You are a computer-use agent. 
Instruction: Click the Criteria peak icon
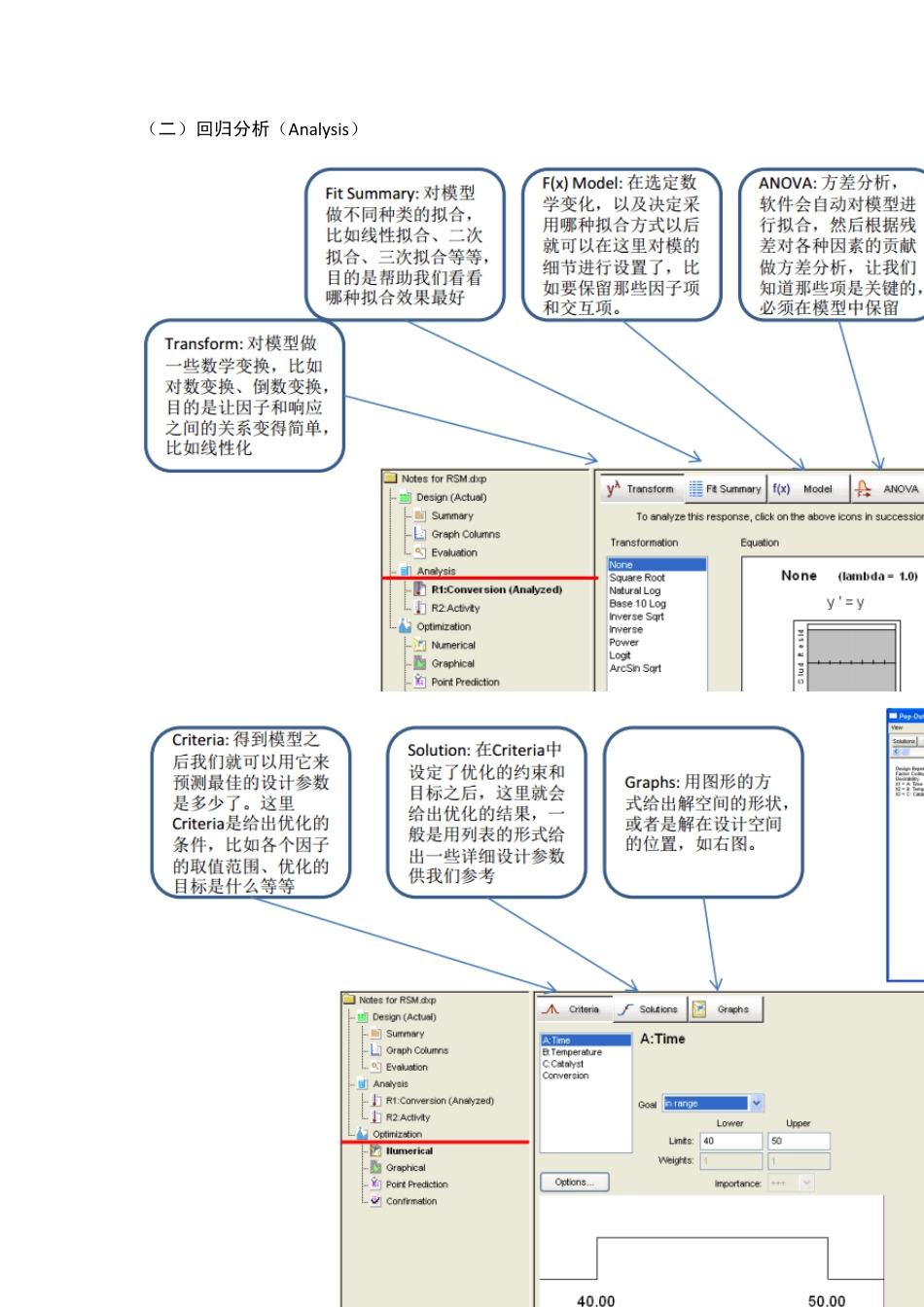click(x=551, y=1009)
